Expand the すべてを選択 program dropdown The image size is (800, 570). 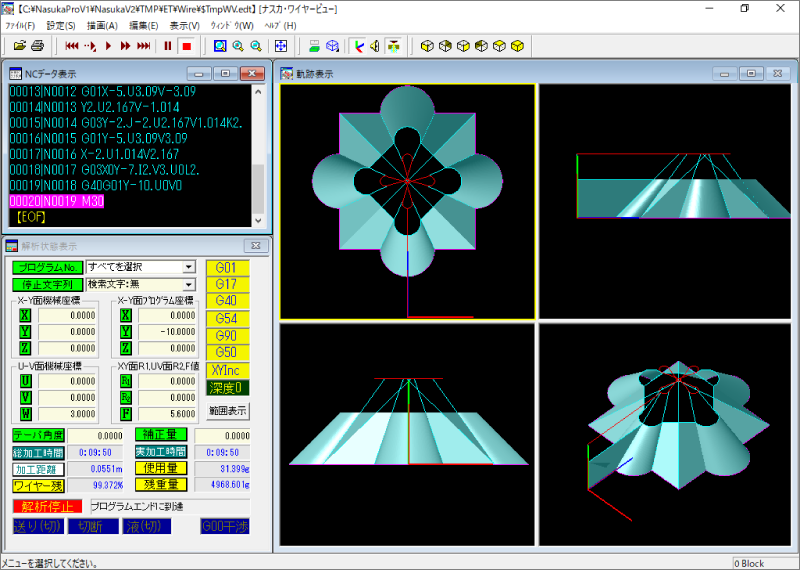[x=189, y=267]
